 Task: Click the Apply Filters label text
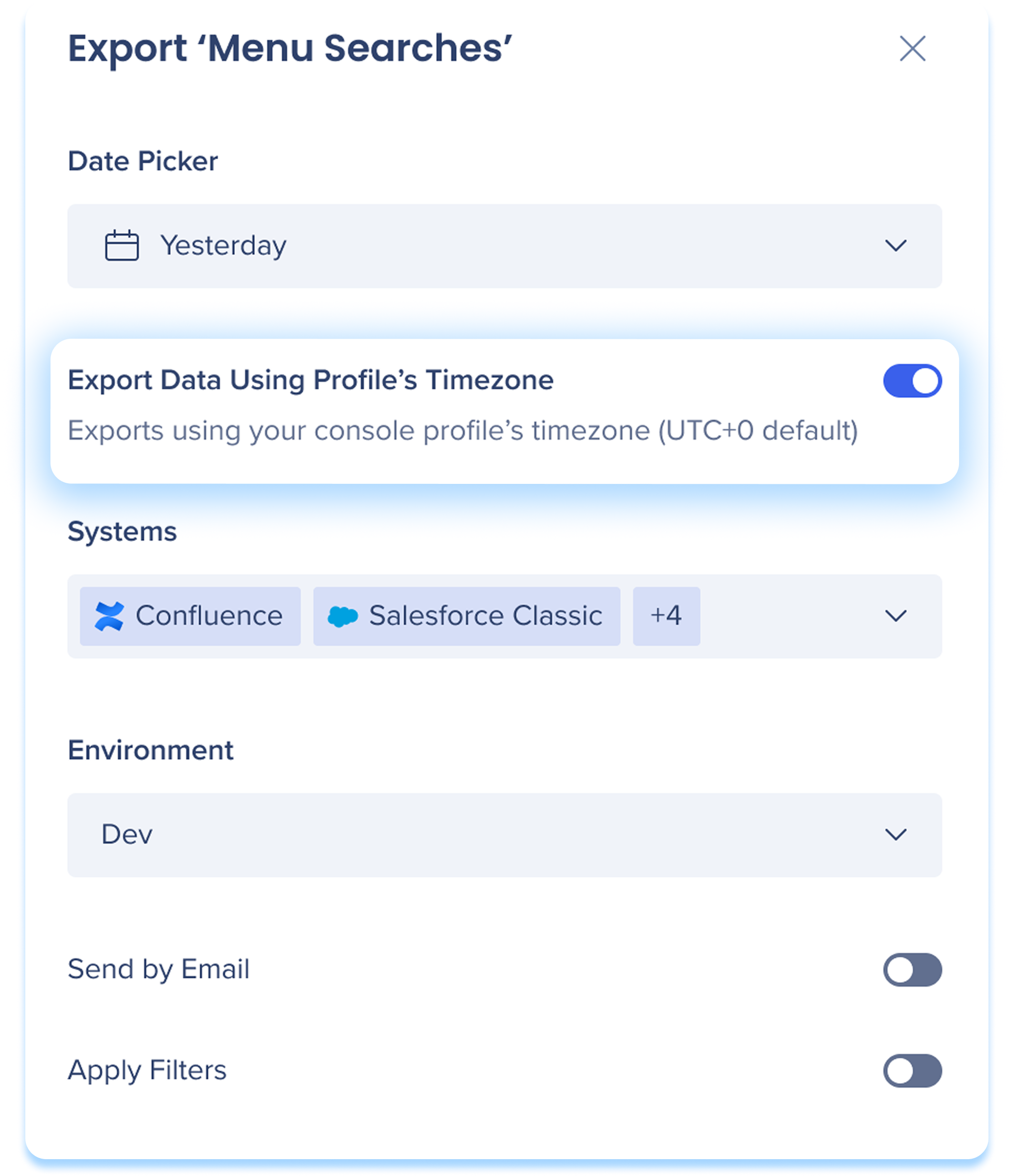(147, 1070)
